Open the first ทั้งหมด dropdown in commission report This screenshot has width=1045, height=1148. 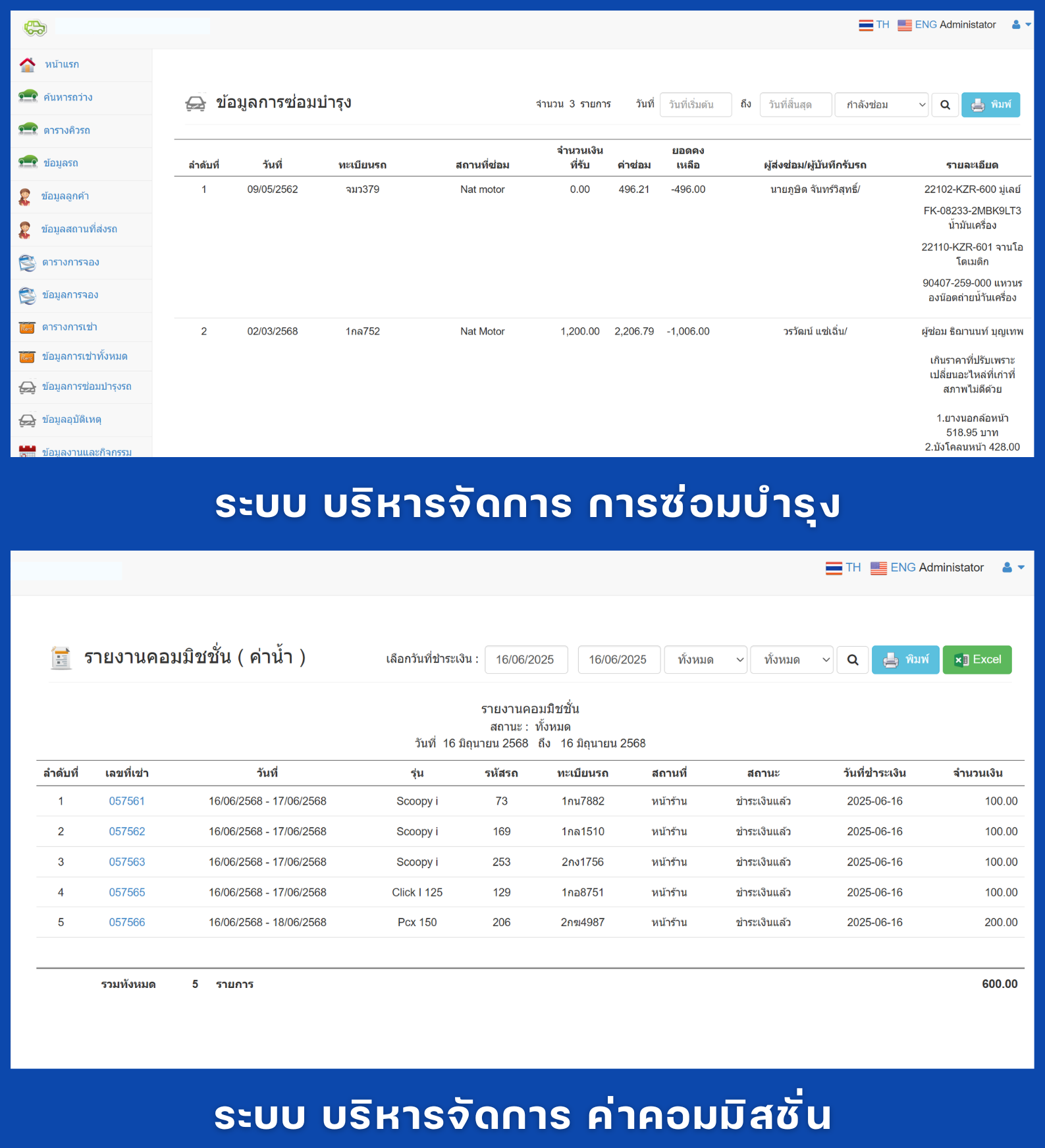tap(705, 660)
